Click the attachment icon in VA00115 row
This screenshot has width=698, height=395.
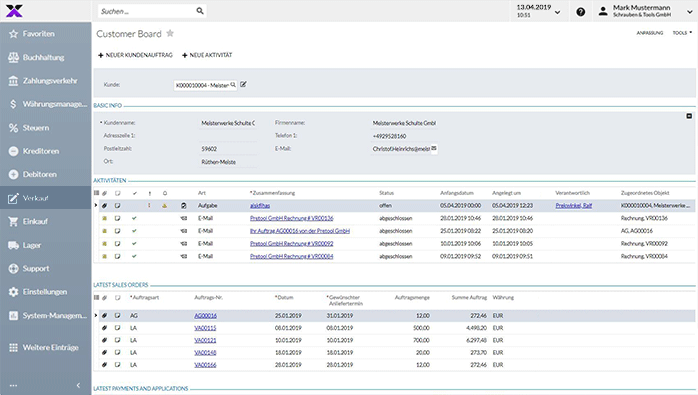coord(105,328)
